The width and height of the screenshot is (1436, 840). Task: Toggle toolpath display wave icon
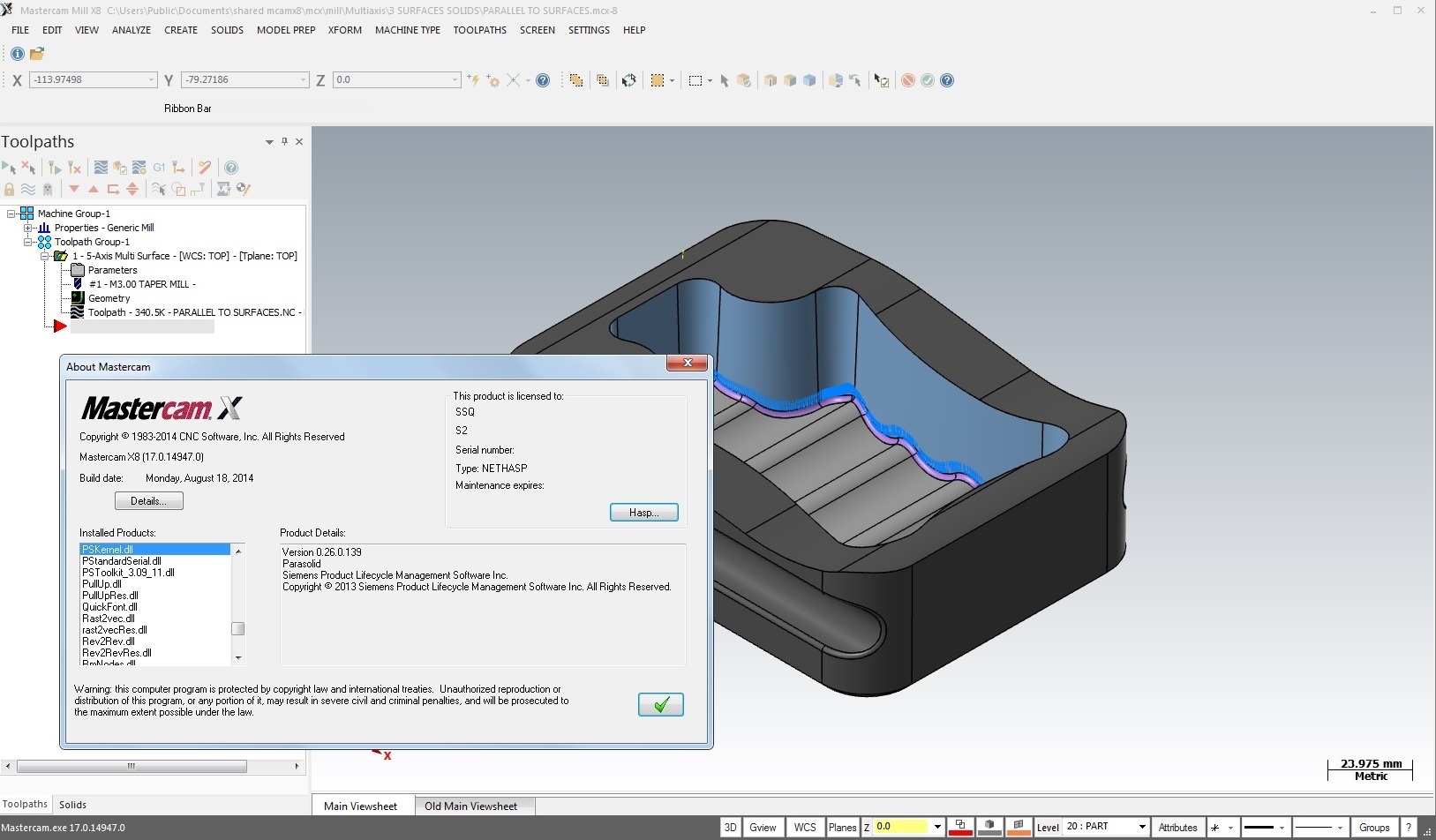pos(28,189)
